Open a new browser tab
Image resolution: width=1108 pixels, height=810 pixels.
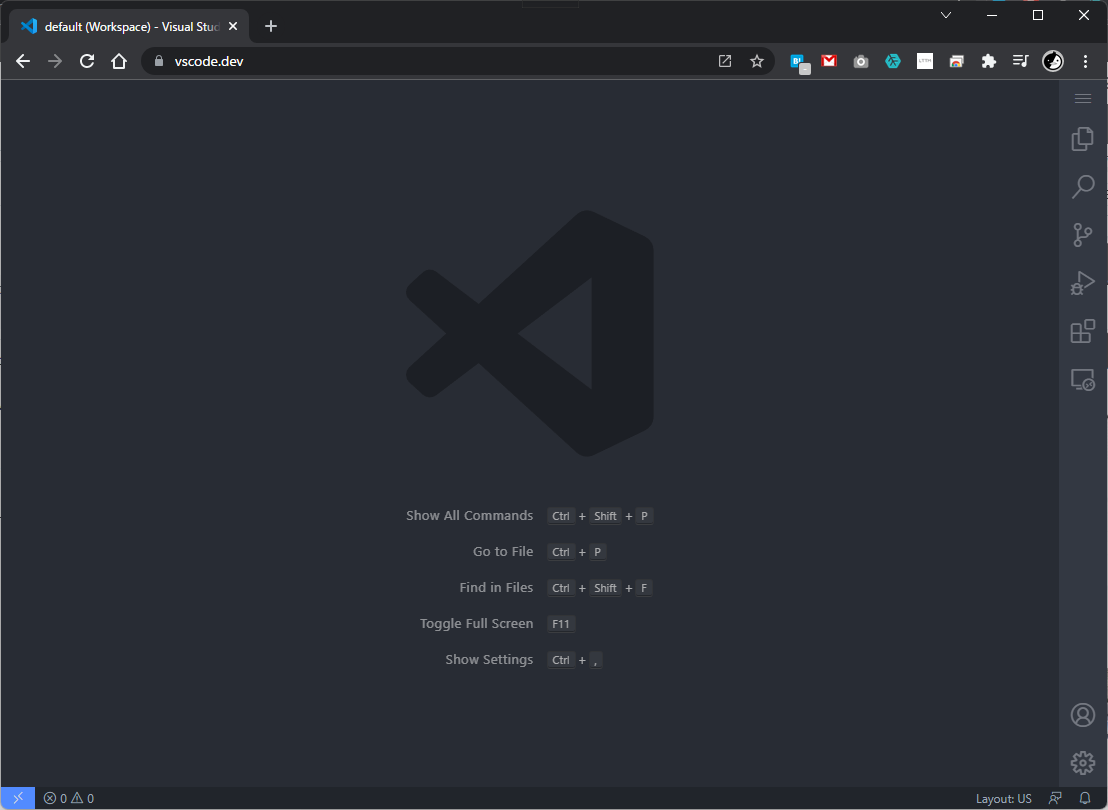pyautogui.click(x=271, y=26)
